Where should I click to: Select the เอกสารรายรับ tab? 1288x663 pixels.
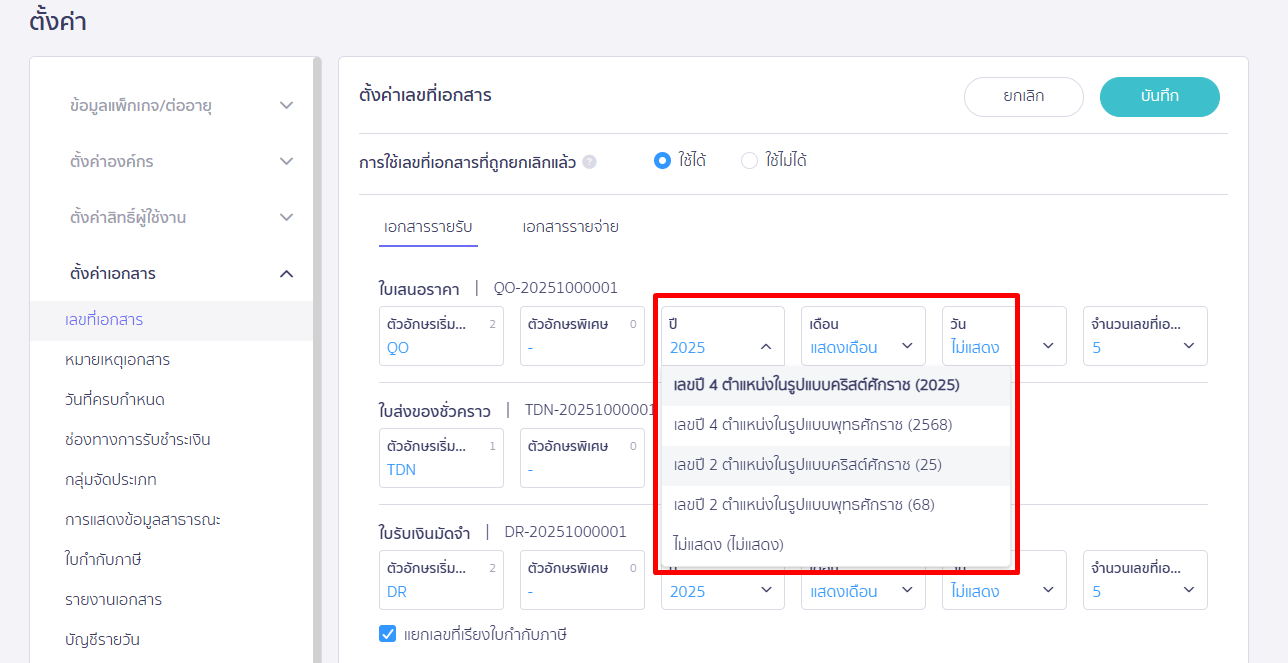pos(428,226)
